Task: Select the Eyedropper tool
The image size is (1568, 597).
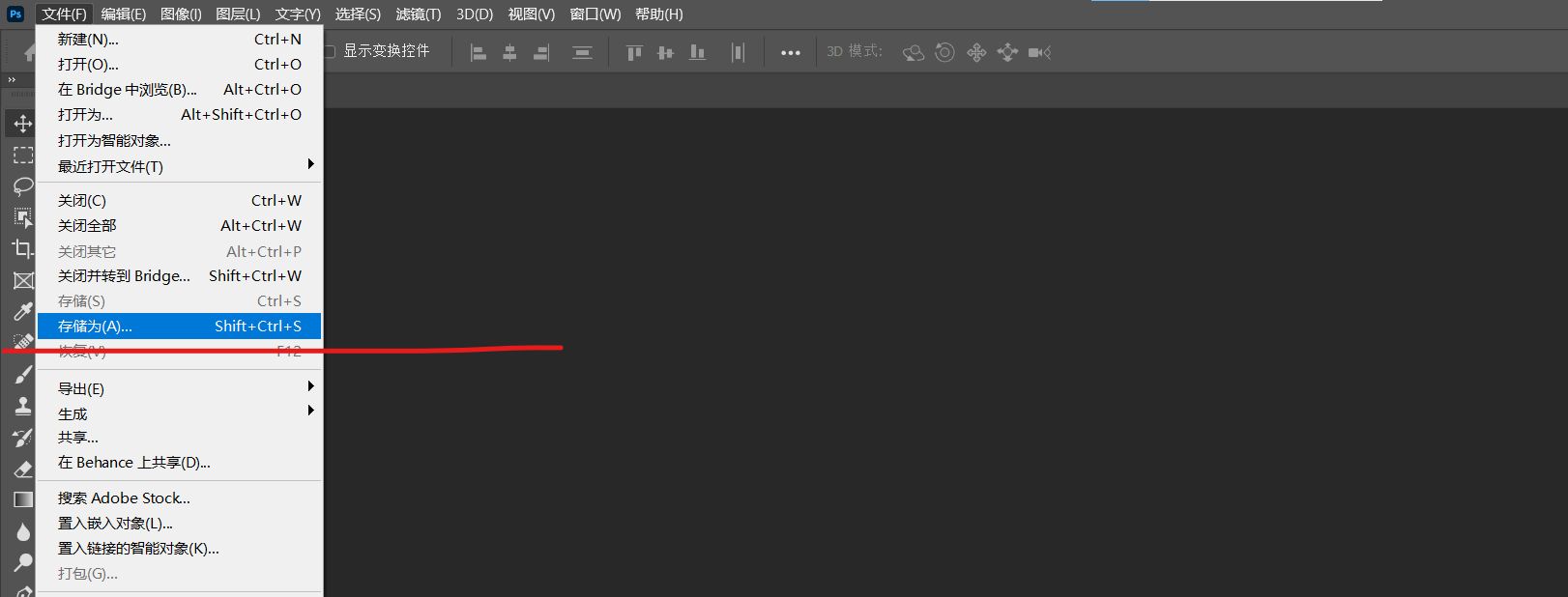Action: pyautogui.click(x=22, y=311)
